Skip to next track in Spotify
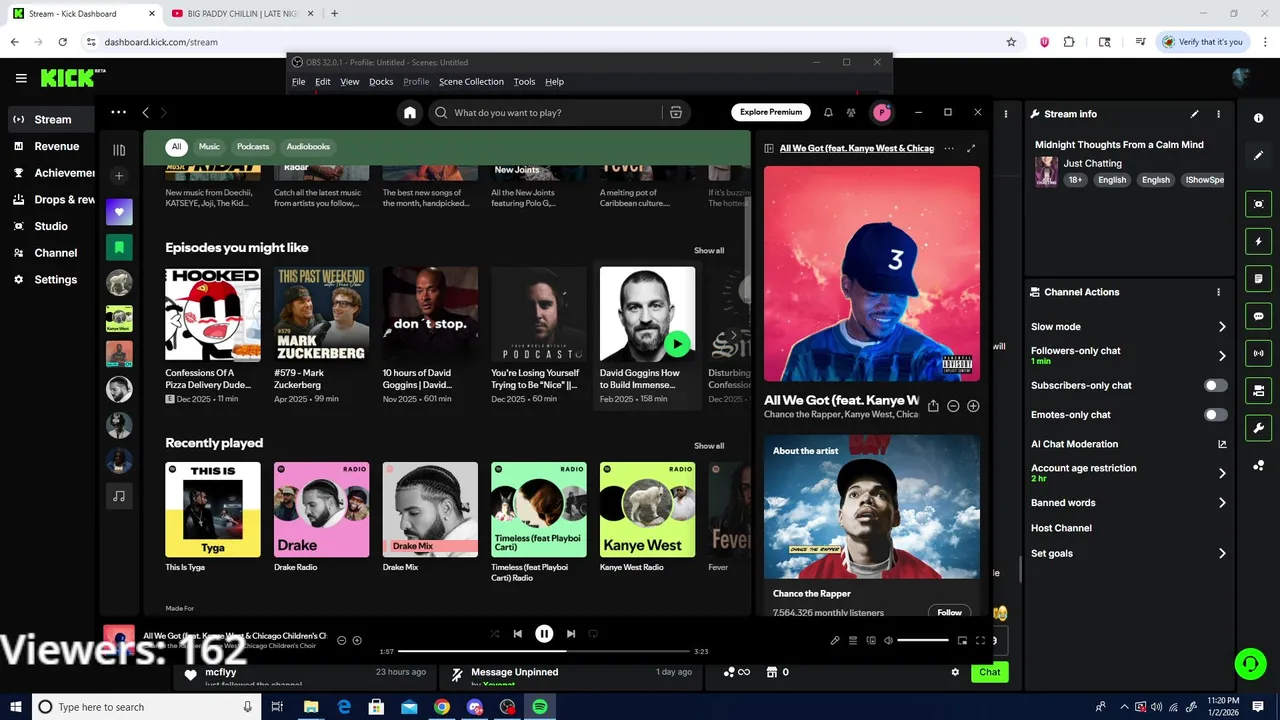This screenshot has width=1280, height=720. (571, 634)
